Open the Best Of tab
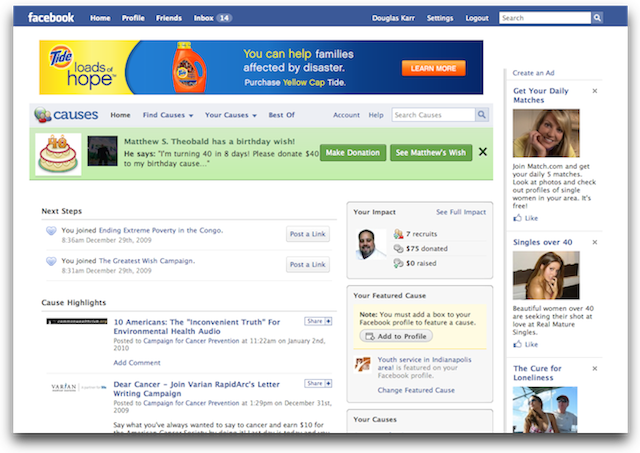 click(x=281, y=115)
